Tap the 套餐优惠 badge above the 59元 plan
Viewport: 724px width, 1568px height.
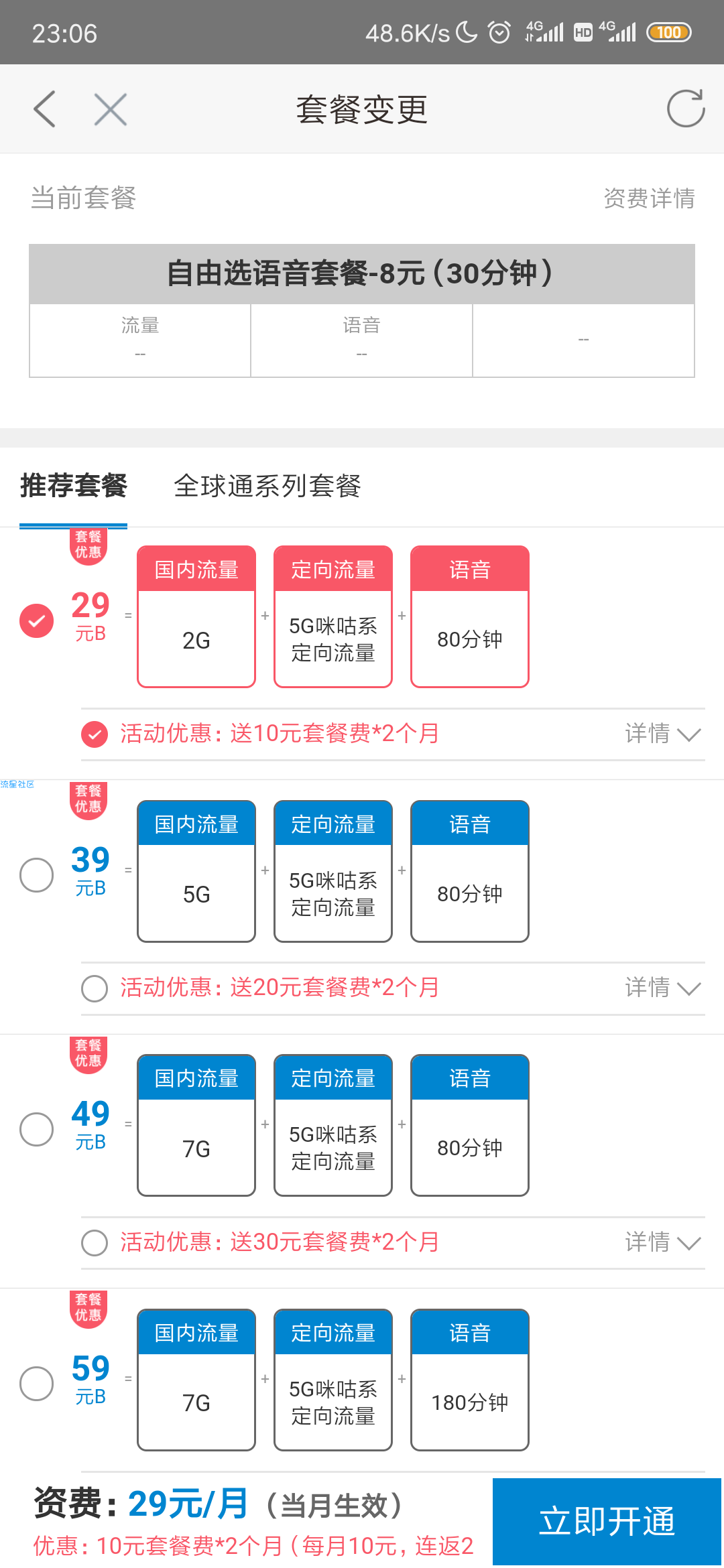88,1308
